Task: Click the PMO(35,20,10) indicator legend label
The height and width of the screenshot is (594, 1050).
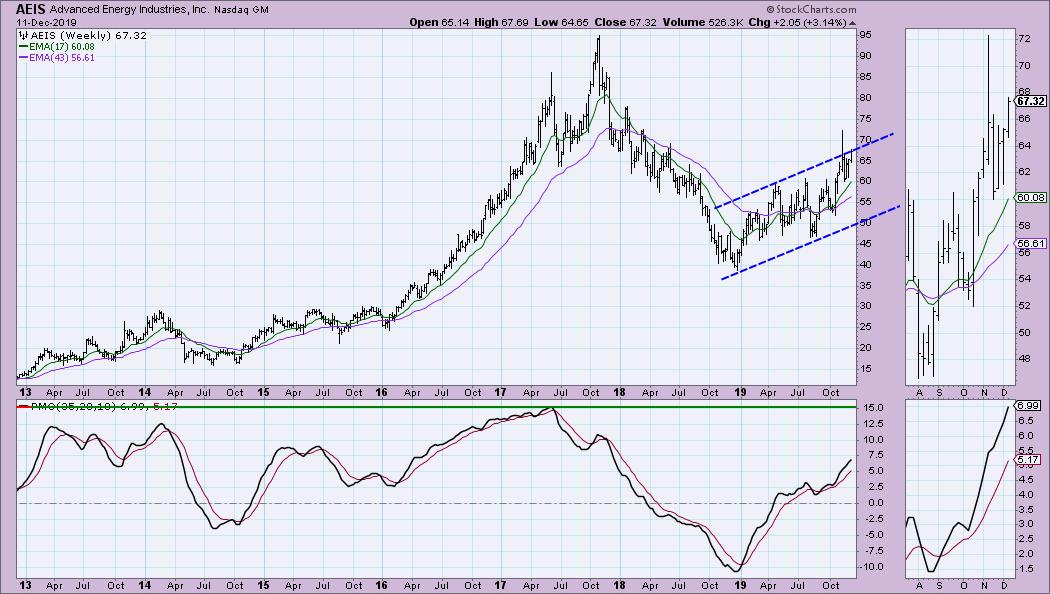Action: coord(74,406)
